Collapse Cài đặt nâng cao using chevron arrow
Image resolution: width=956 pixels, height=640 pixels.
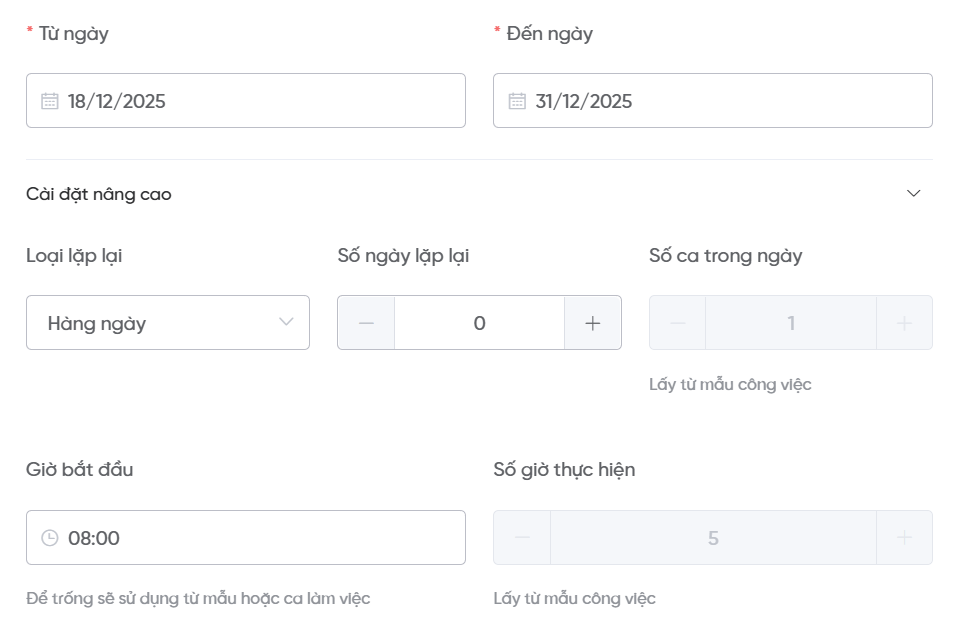pyautogui.click(x=913, y=194)
